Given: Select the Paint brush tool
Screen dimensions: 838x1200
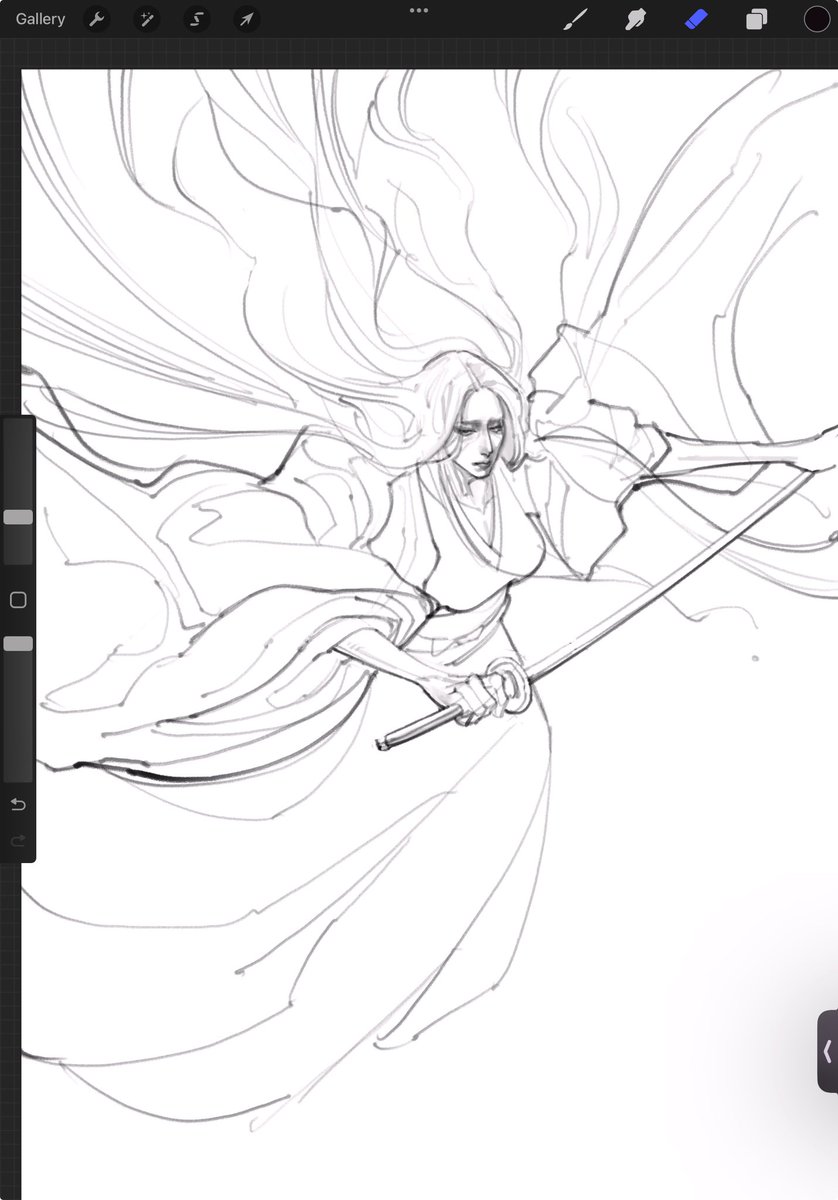Looking at the screenshot, I should (x=577, y=19).
